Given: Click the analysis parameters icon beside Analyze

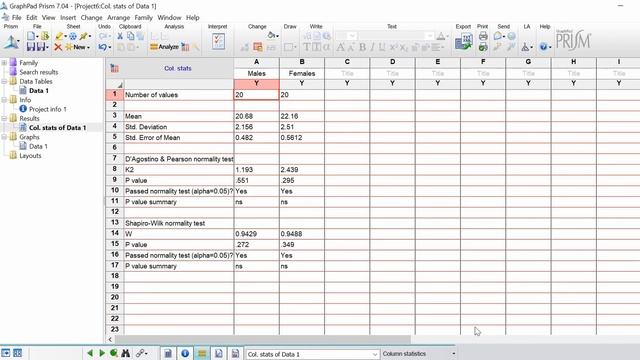Looking at the screenshot, I should click(185, 47).
